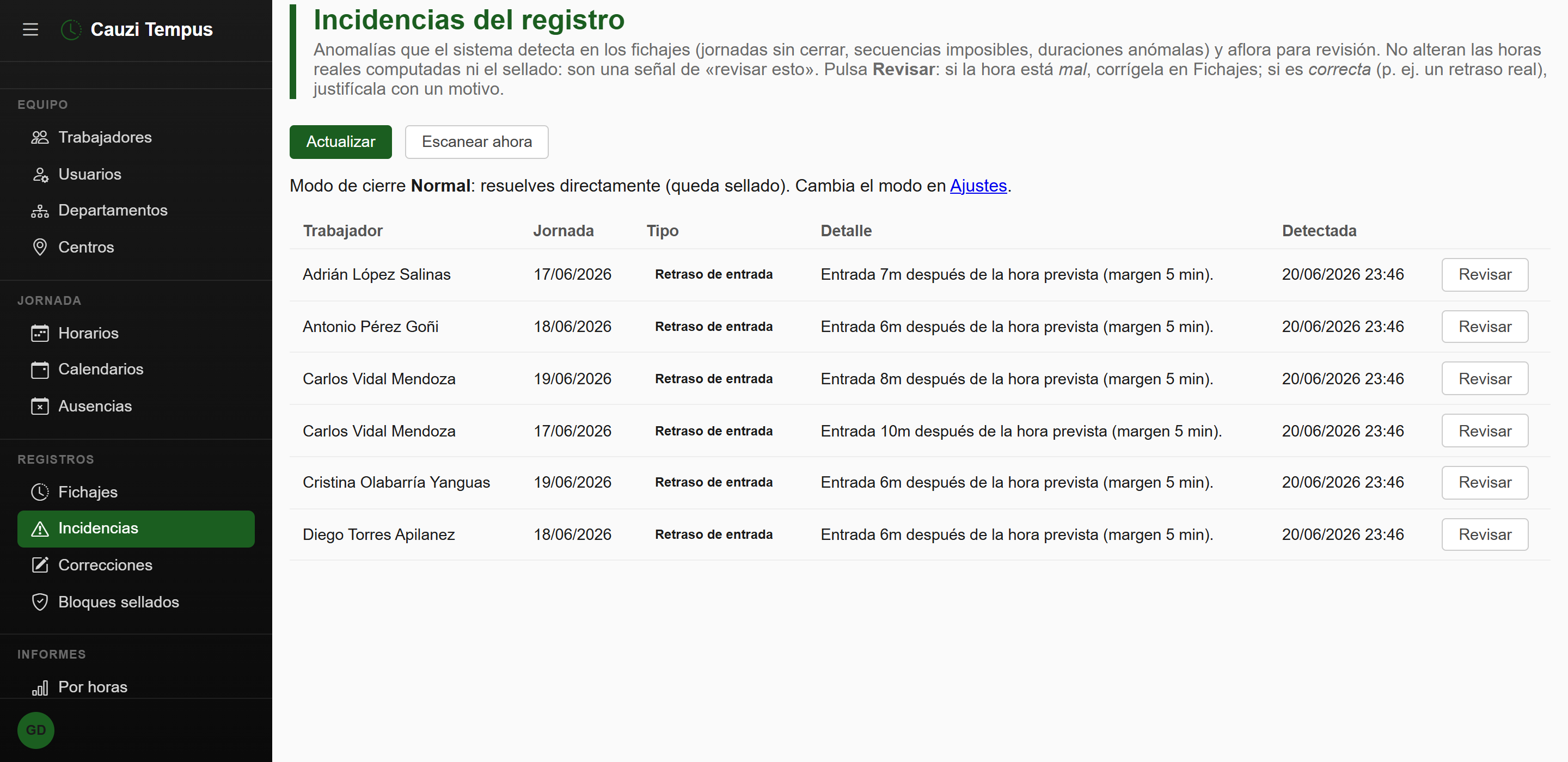Click name 'Antonio Pérez Goñi'
This screenshot has width=1568, height=762.
(370, 327)
